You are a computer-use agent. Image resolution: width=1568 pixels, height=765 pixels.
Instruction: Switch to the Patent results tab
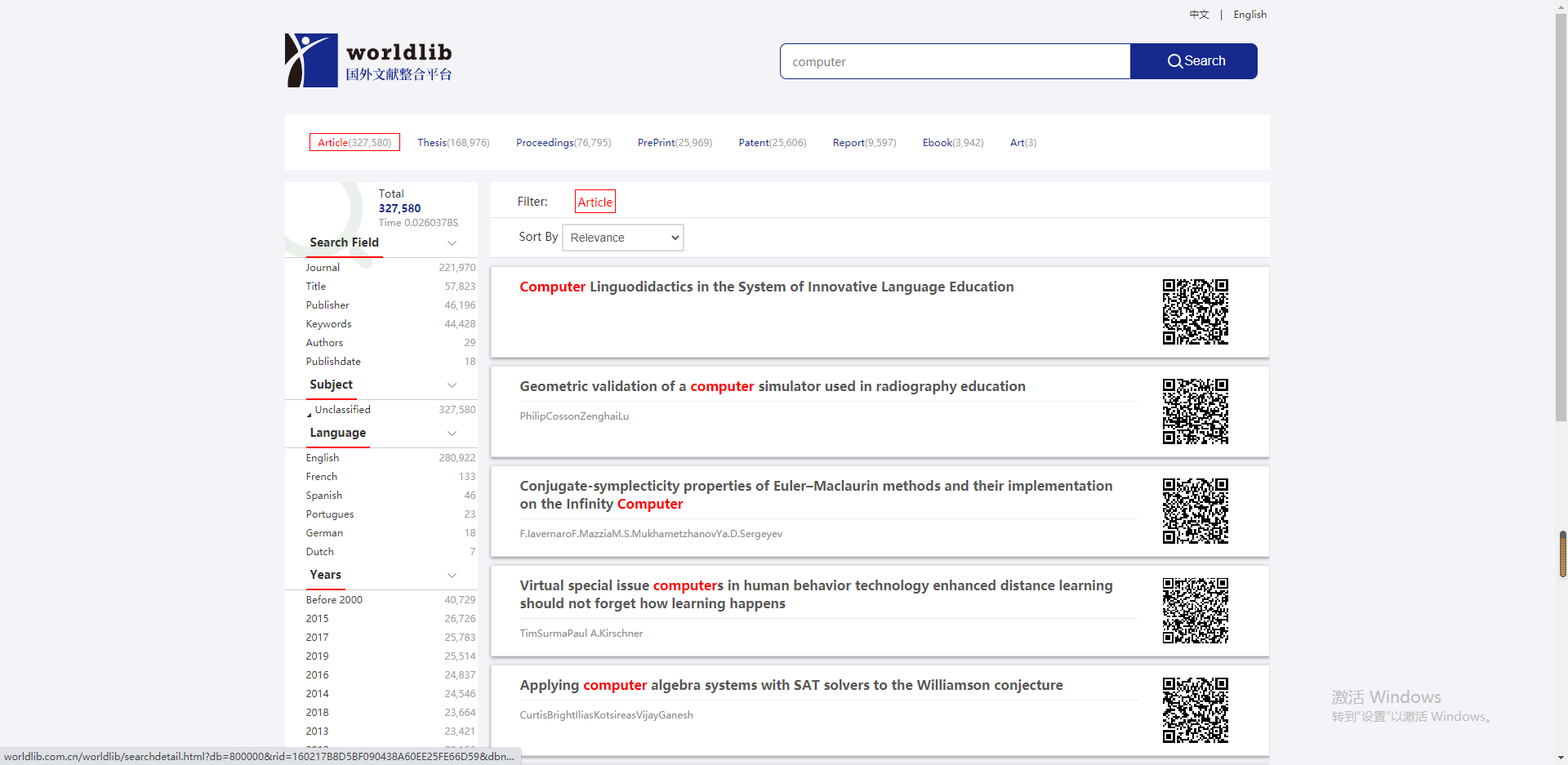click(772, 143)
